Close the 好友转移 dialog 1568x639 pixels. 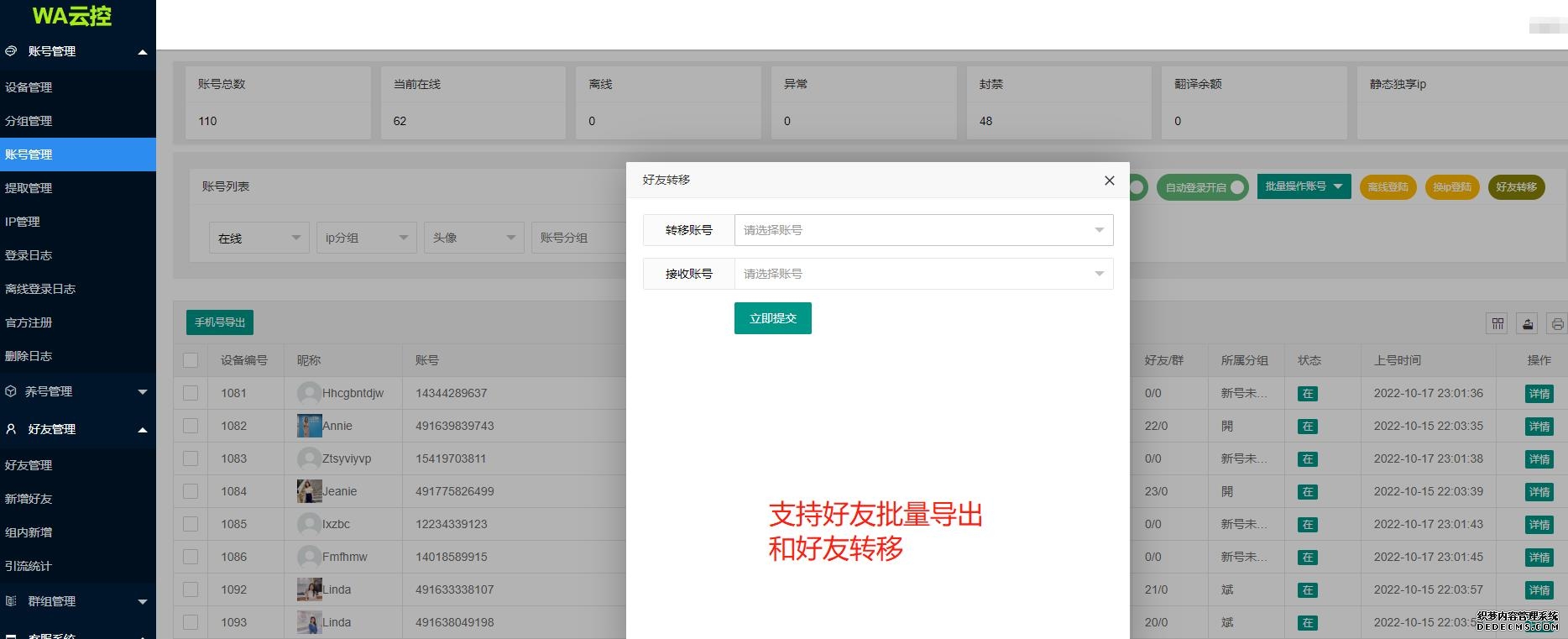[1109, 181]
